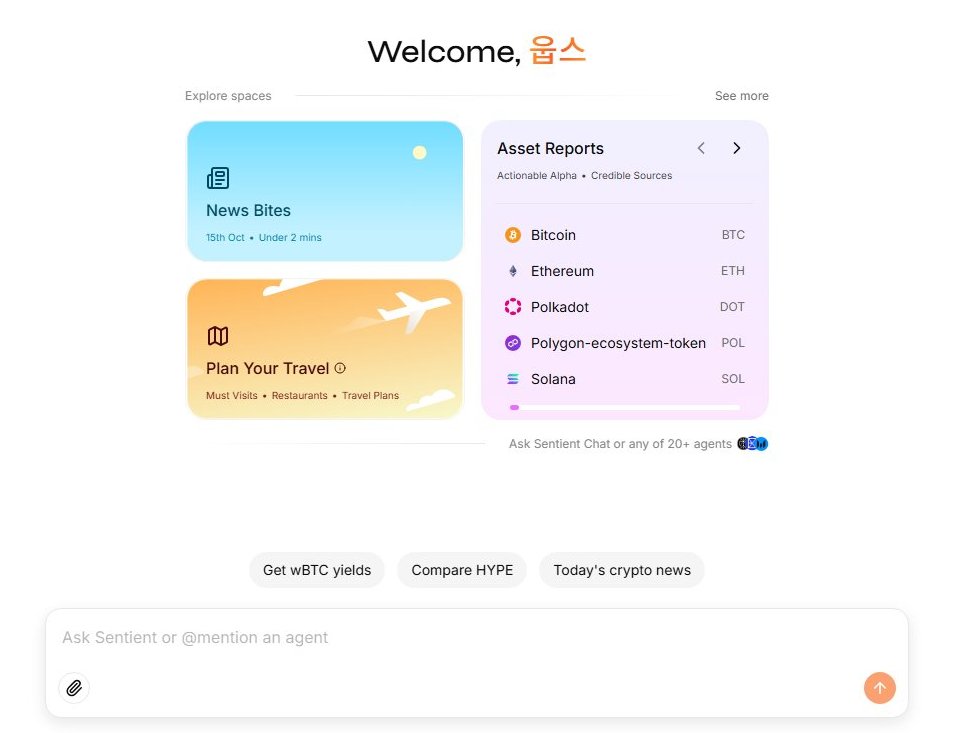Click the Ethereum diamond logo
The image size is (962, 733).
[513, 271]
